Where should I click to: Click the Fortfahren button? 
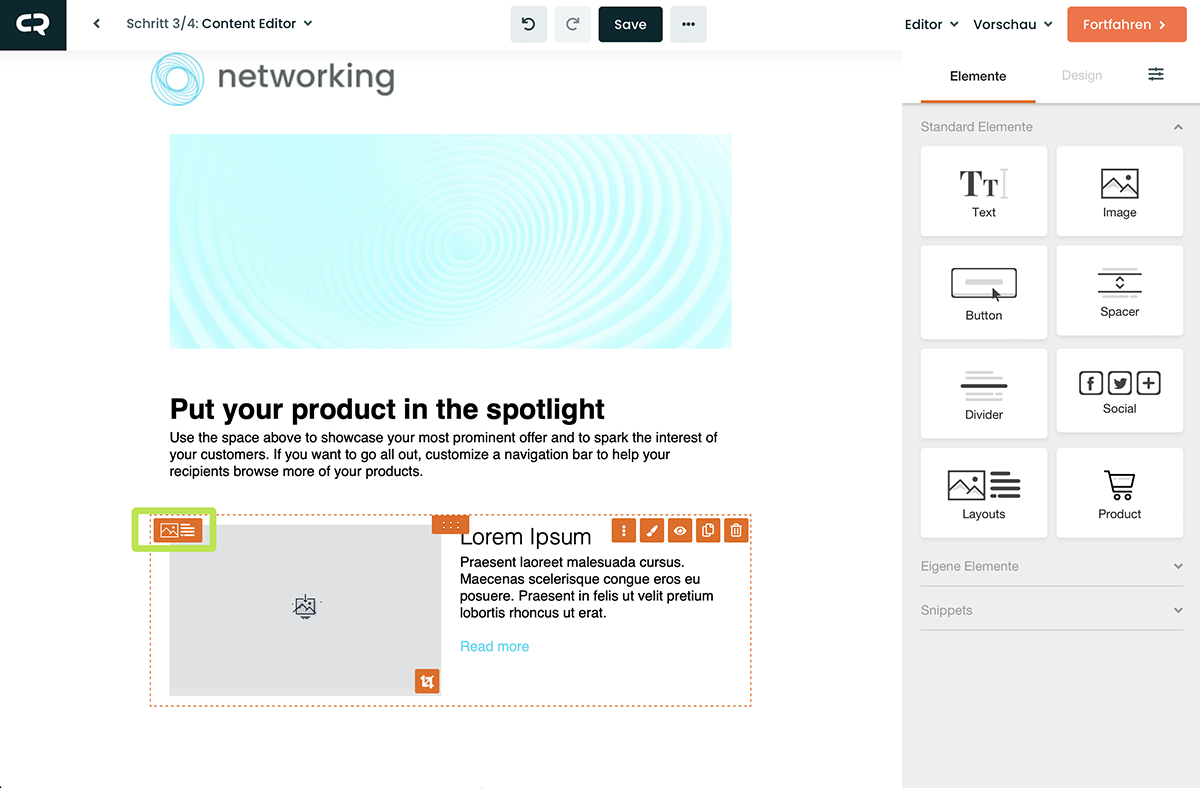click(x=1125, y=24)
